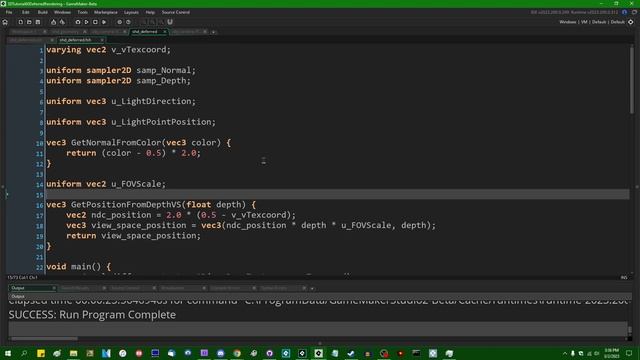Click 'samp_Depth' on line 4
The image size is (640, 360).
coord(161,81)
